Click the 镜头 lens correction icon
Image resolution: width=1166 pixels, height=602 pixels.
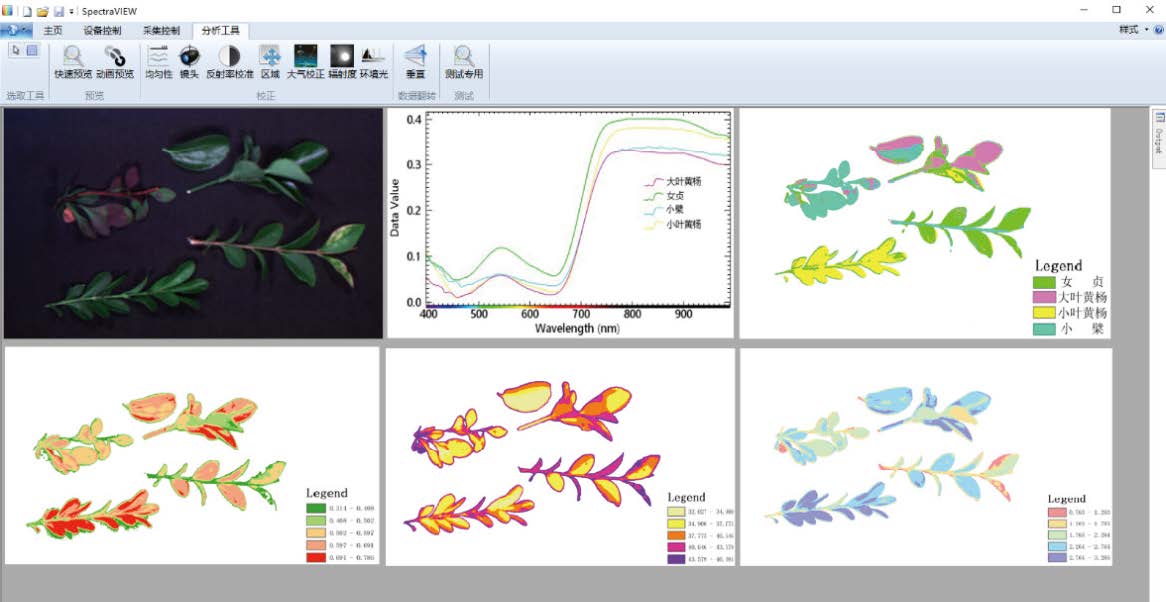[x=189, y=58]
